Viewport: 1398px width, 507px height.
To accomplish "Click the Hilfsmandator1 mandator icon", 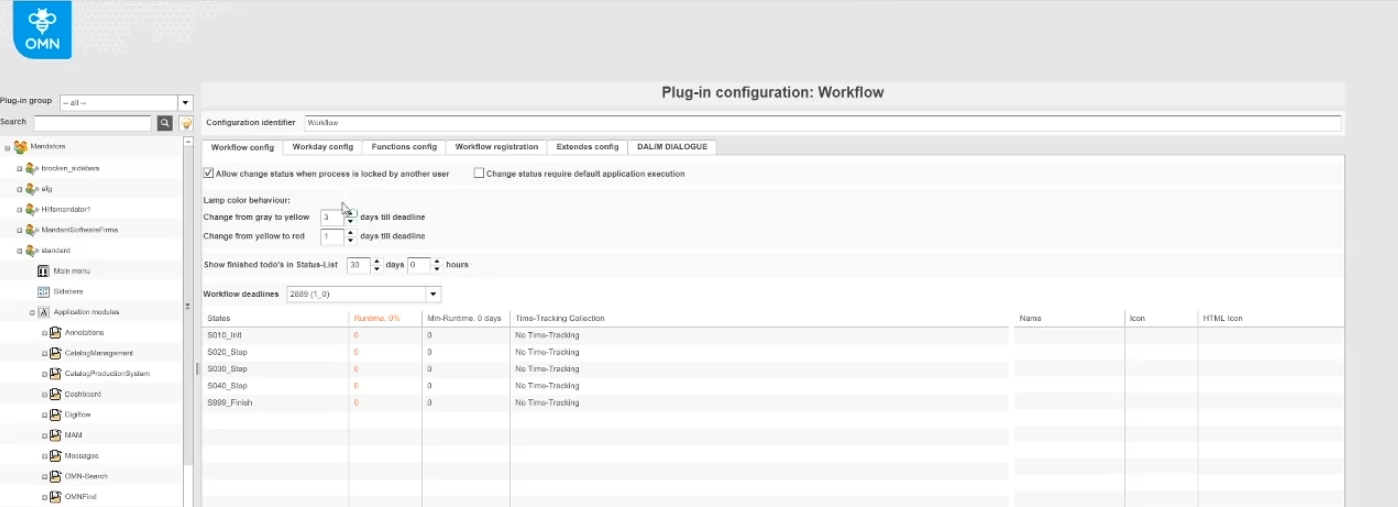I will tap(32, 209).
